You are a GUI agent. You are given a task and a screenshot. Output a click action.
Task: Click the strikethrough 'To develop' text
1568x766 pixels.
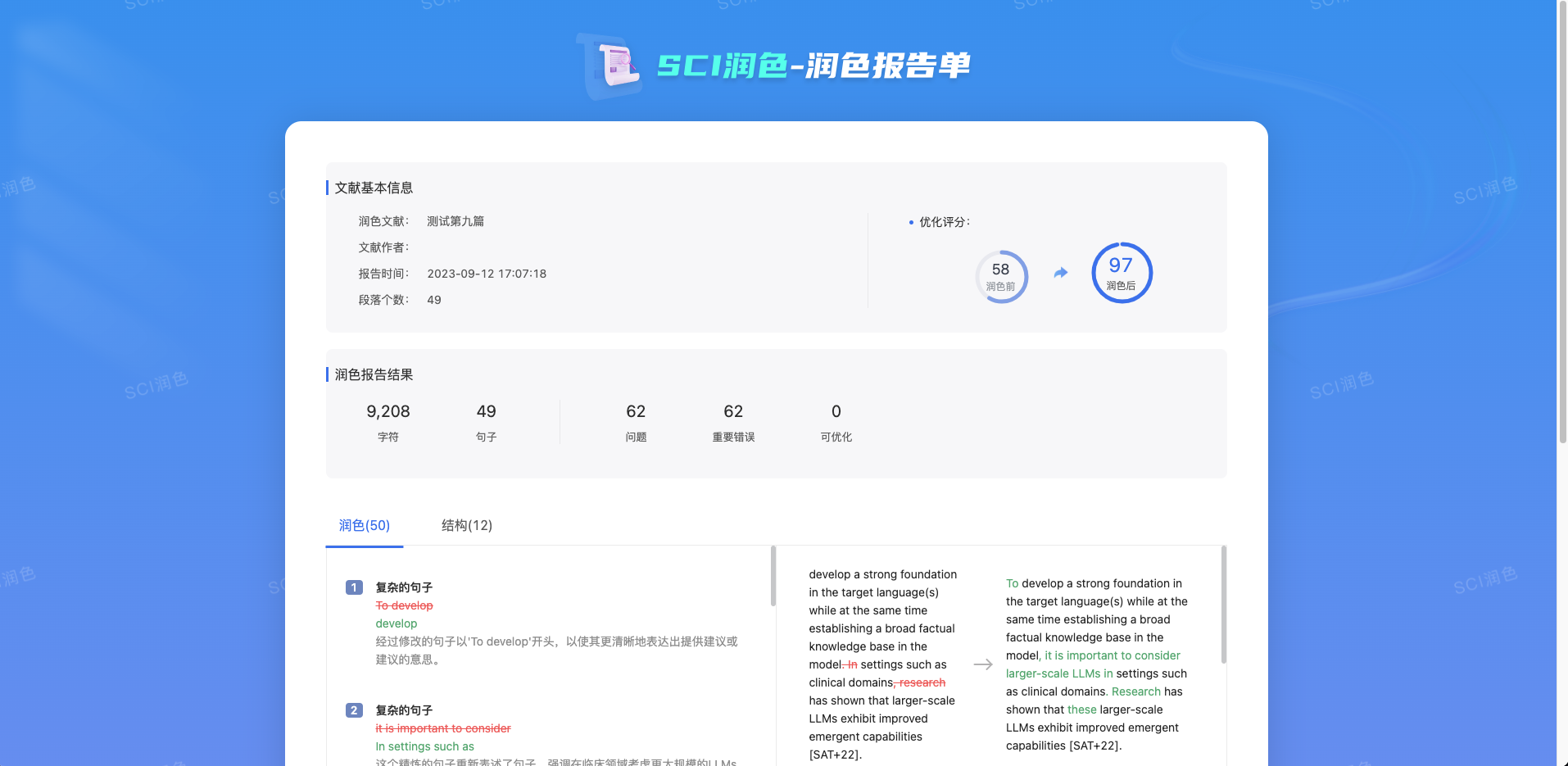coord(404,605)
